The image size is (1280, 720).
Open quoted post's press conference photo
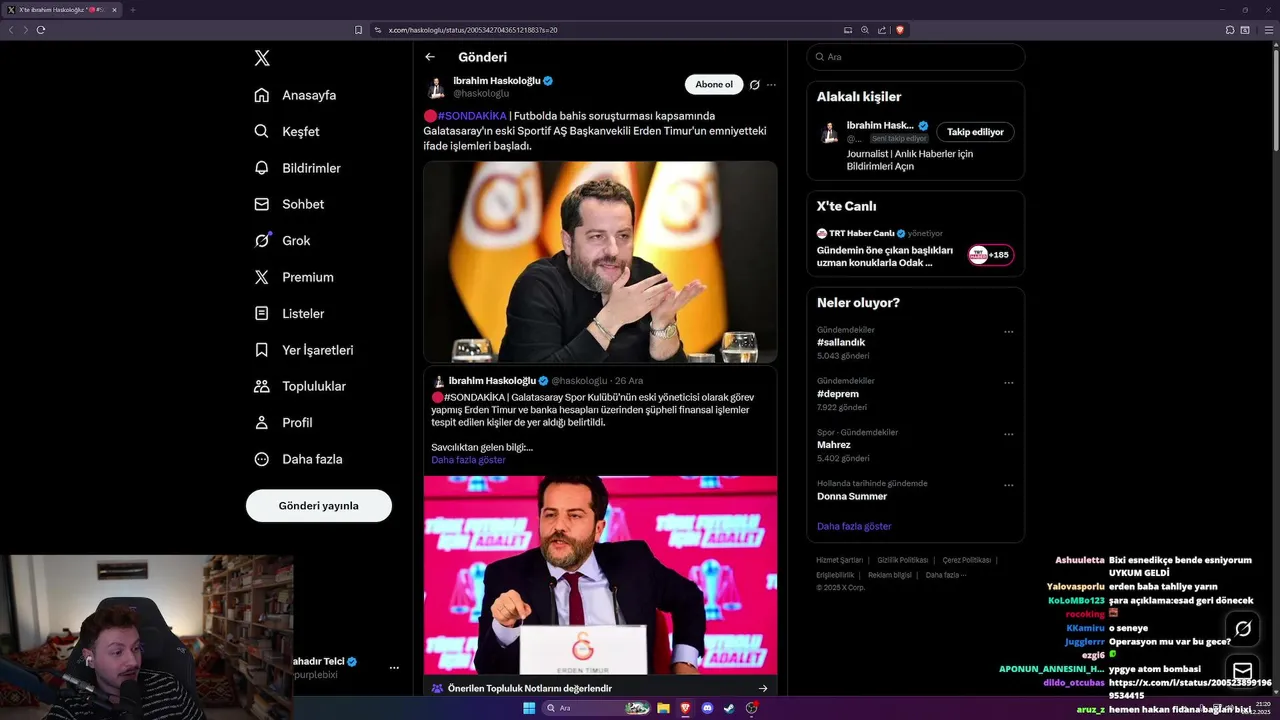pos(600,575)
